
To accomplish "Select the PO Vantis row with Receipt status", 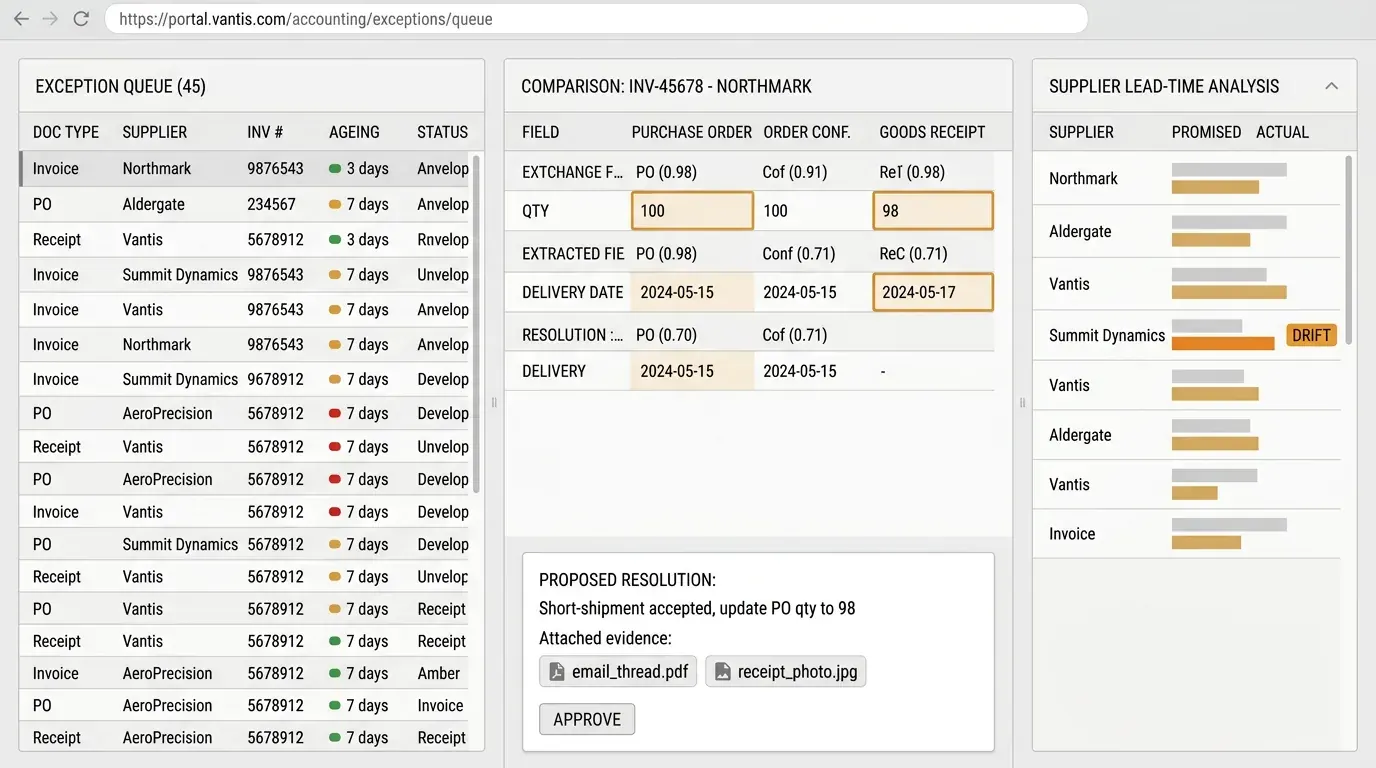I will pyautogui.click(x=246, y=608).
